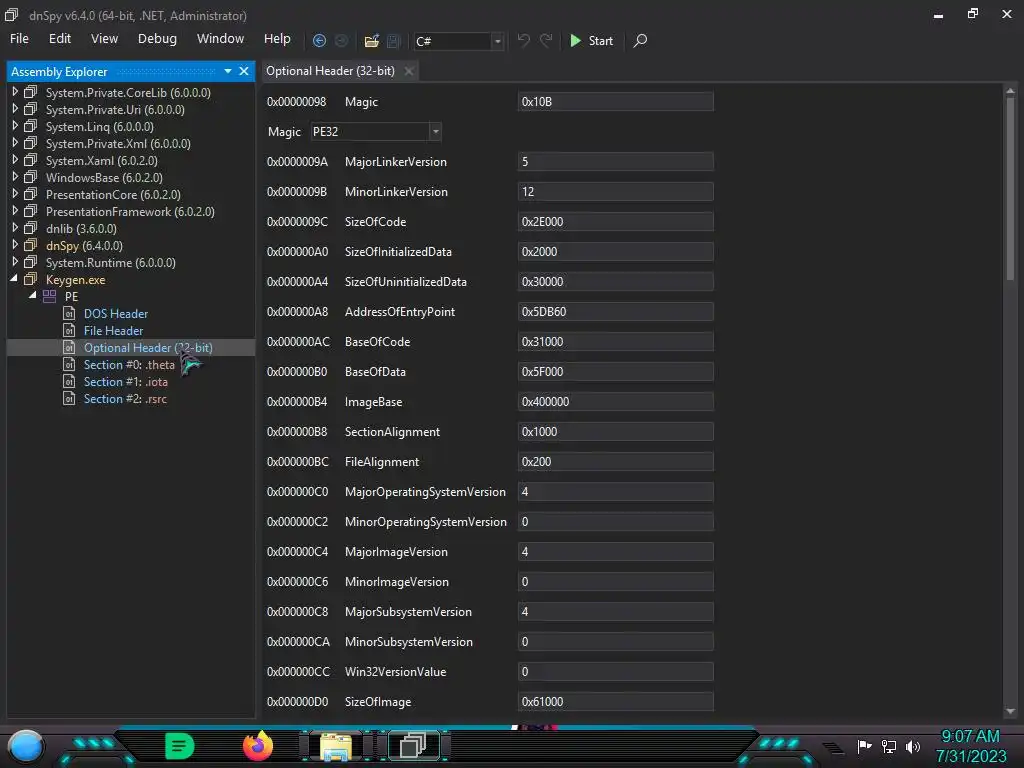Click the network tray icon

889,746
